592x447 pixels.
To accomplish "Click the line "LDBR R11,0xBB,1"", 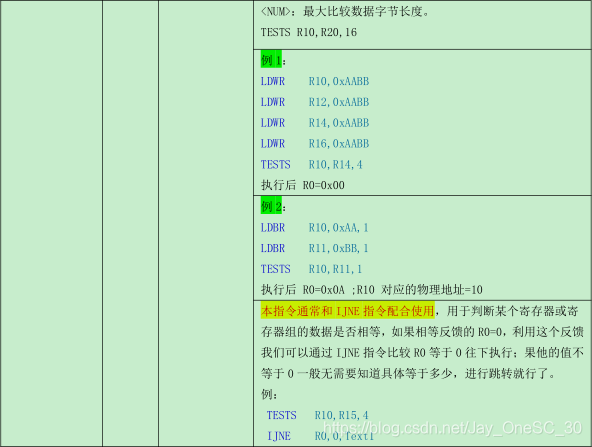I will tap(314, 248).
